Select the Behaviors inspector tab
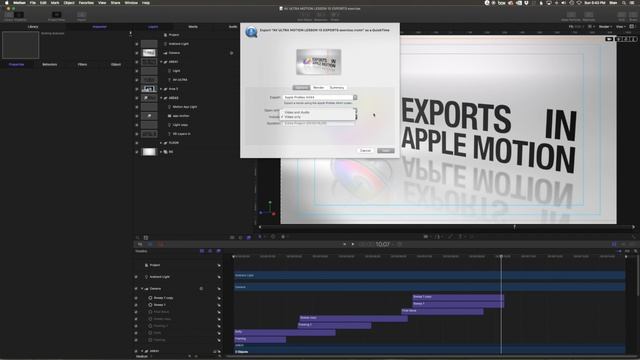Image resolution: width=640 pixels, height=360 pixels. point(49,64)
